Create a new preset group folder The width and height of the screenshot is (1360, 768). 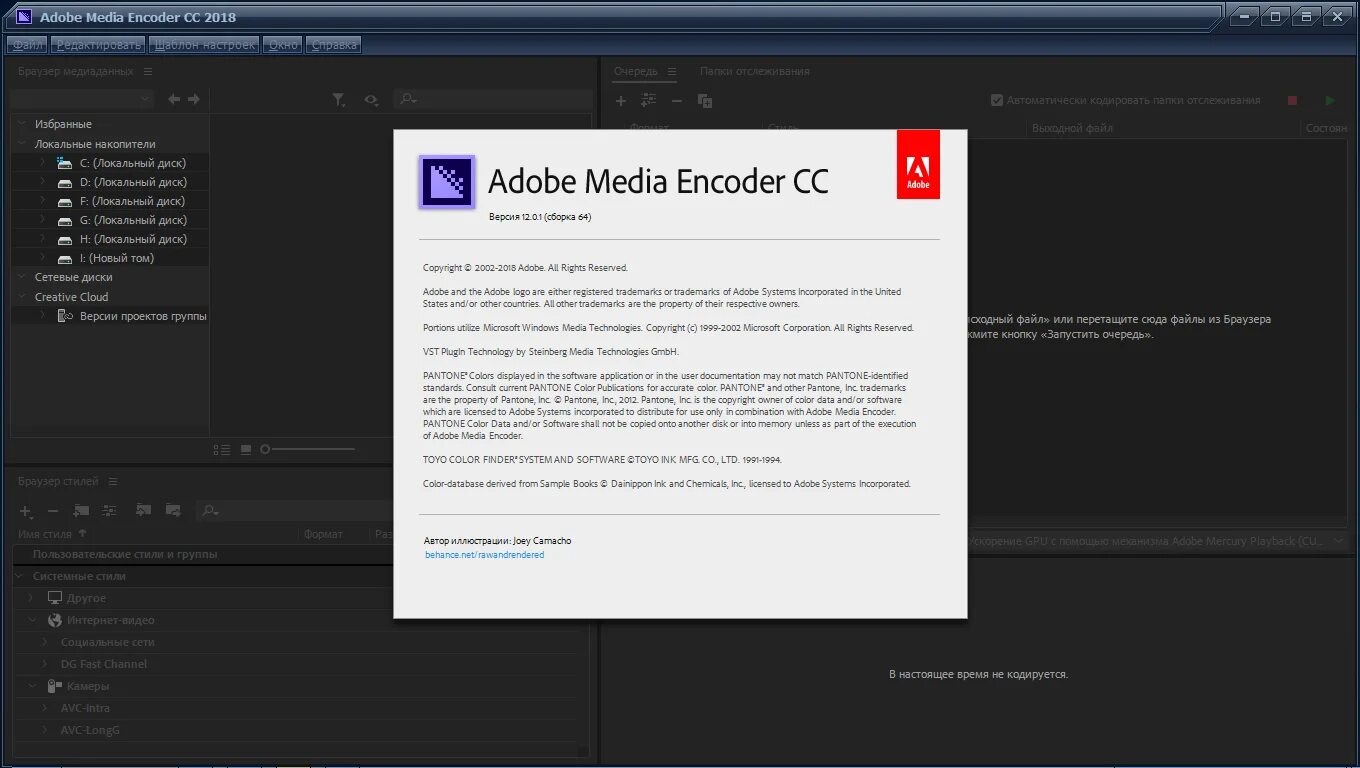(82, 511)
